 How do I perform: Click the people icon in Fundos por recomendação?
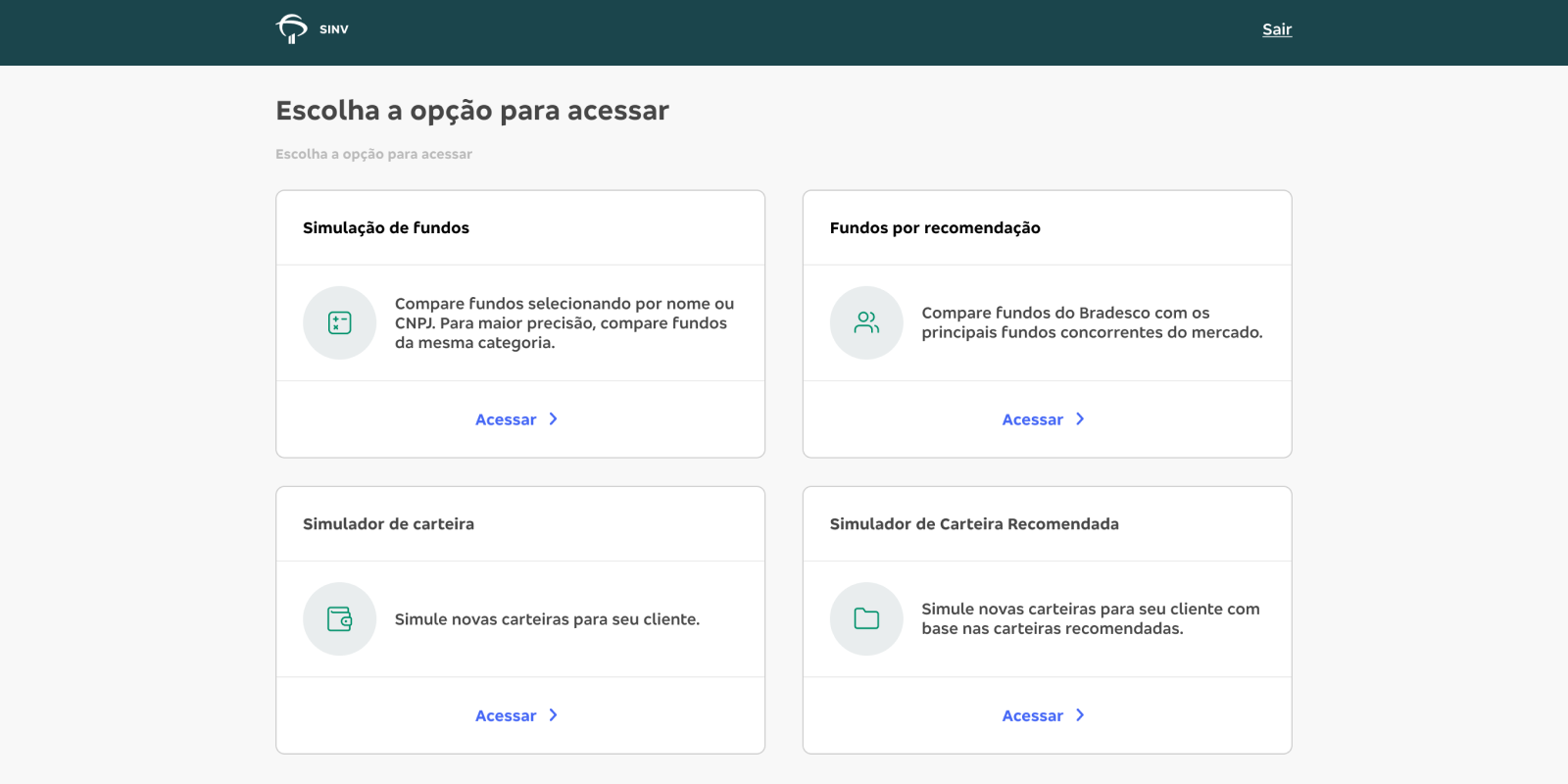(x=866, y=322)
